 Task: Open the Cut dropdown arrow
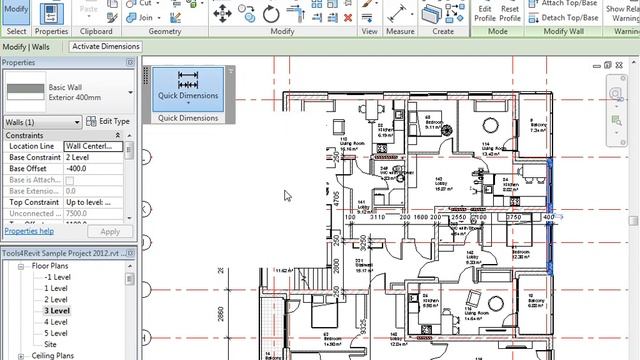click(158, 3)
